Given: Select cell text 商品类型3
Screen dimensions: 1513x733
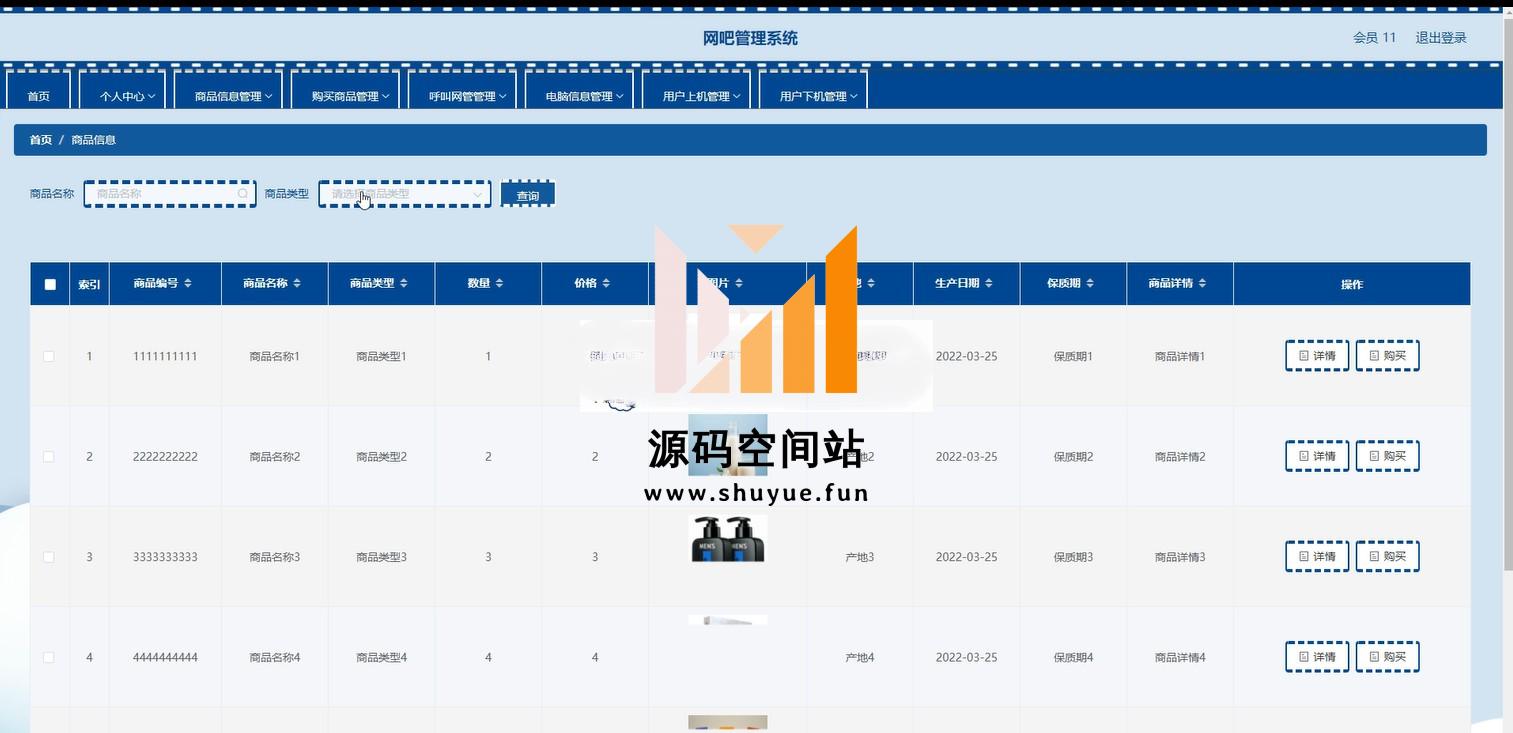Looking at the screenshot, I should pyautogui.click(x=381, y=557).
